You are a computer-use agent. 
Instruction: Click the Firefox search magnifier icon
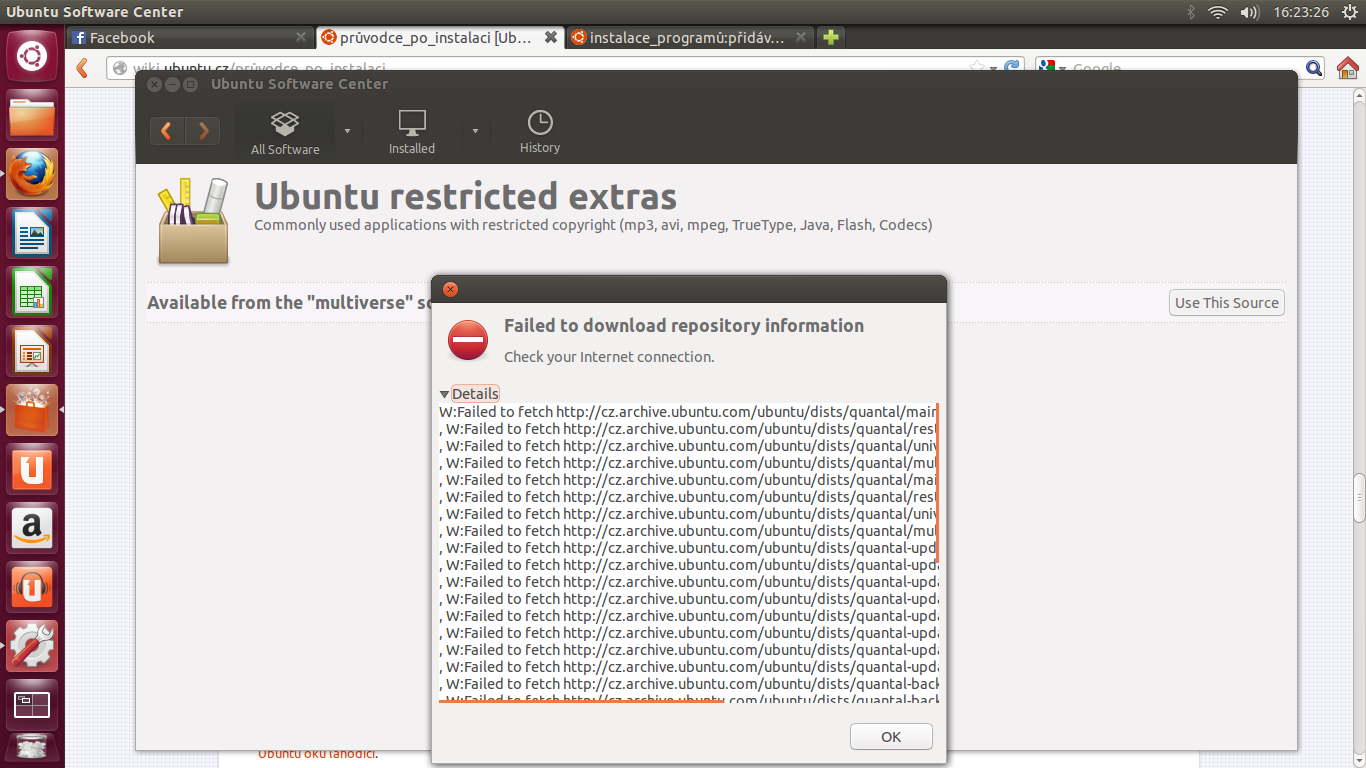[1314, 68]
